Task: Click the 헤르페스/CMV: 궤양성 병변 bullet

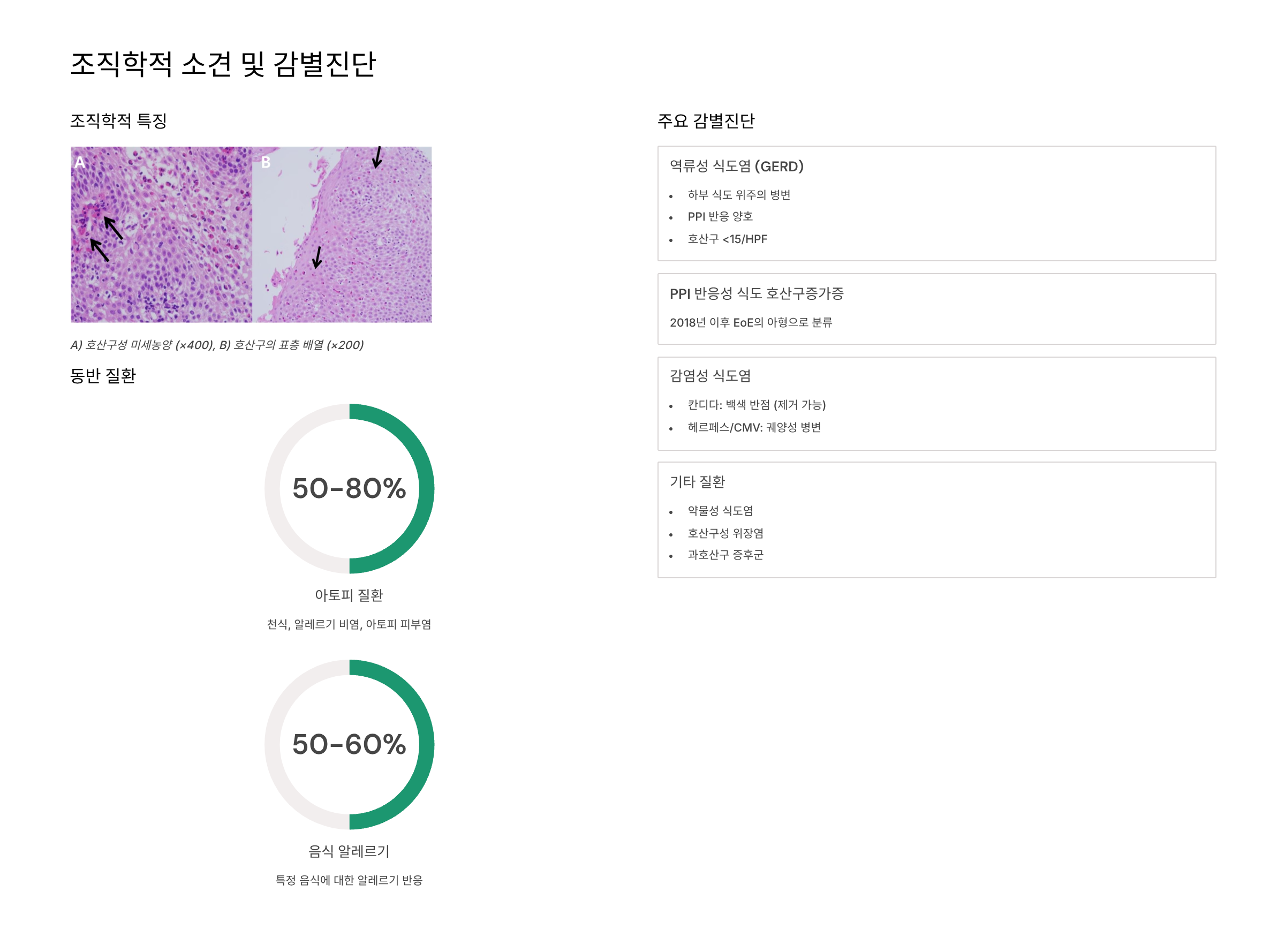Action: point(754,428)
